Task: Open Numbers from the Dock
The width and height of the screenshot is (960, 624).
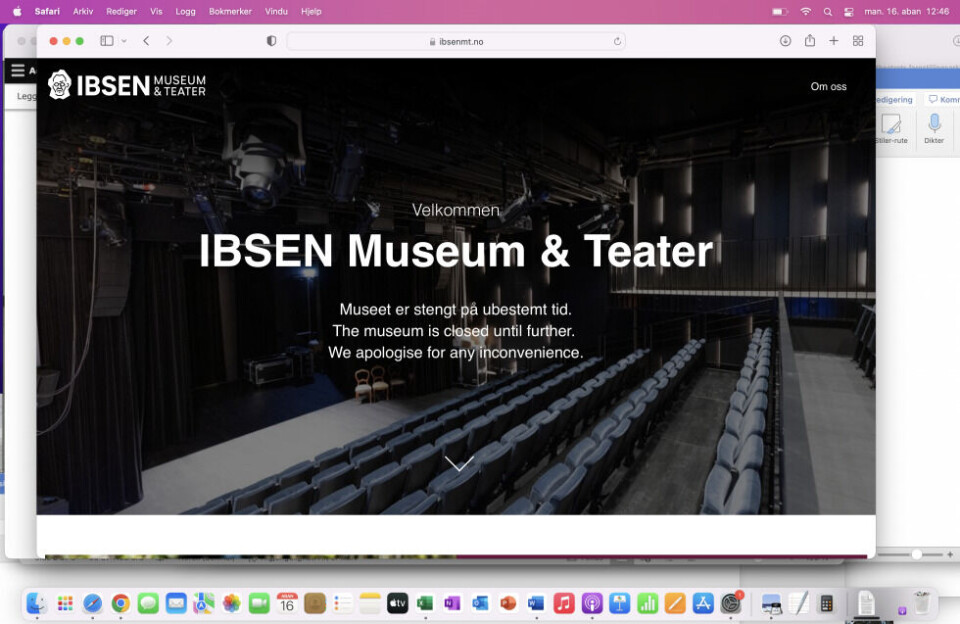Action: pyautogui.click(x=647, y=603)
